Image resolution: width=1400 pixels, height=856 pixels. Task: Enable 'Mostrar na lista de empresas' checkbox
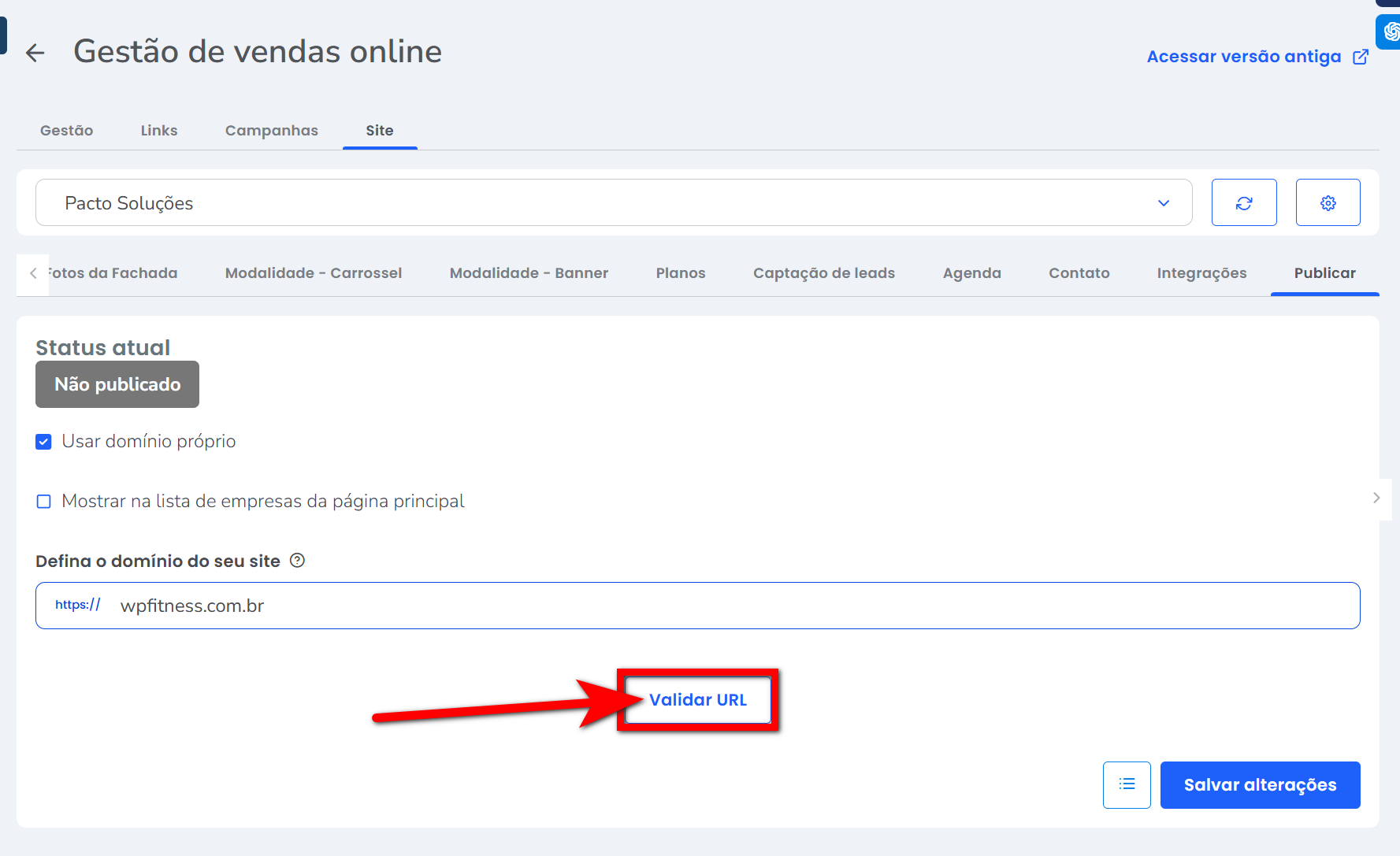[44, 502]
